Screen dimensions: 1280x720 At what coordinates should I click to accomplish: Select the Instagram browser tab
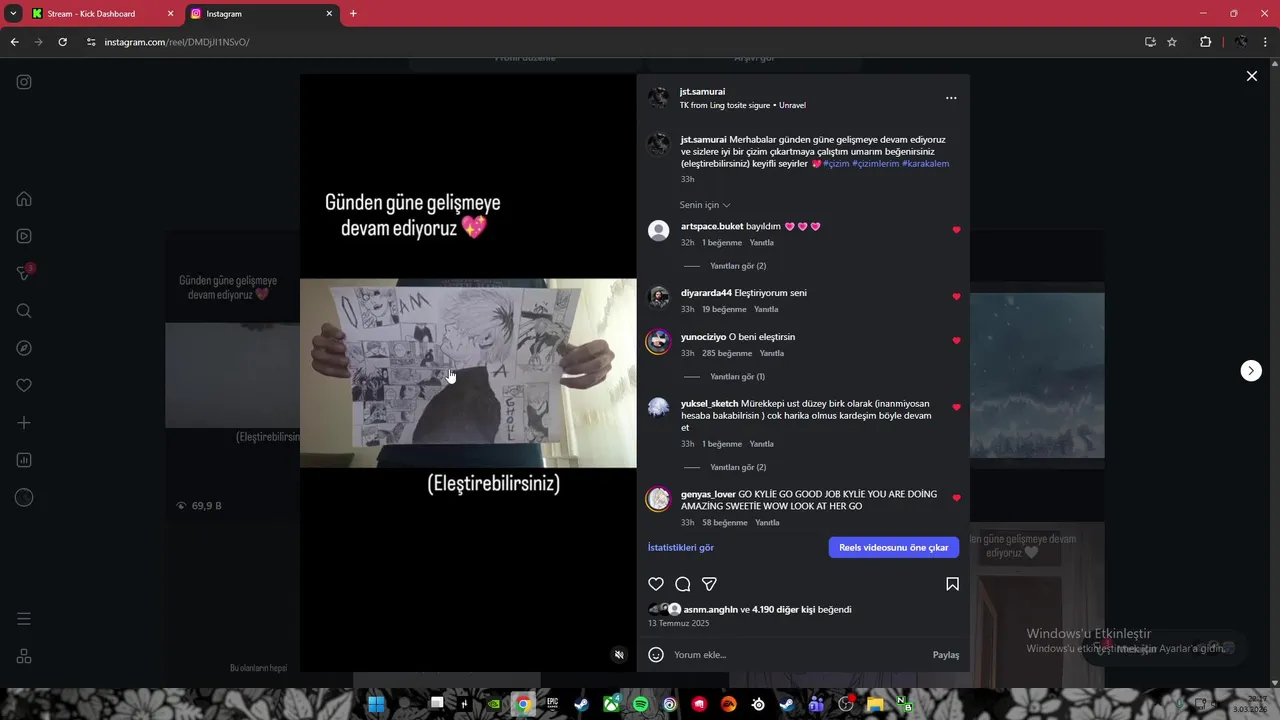coord(263,14)
